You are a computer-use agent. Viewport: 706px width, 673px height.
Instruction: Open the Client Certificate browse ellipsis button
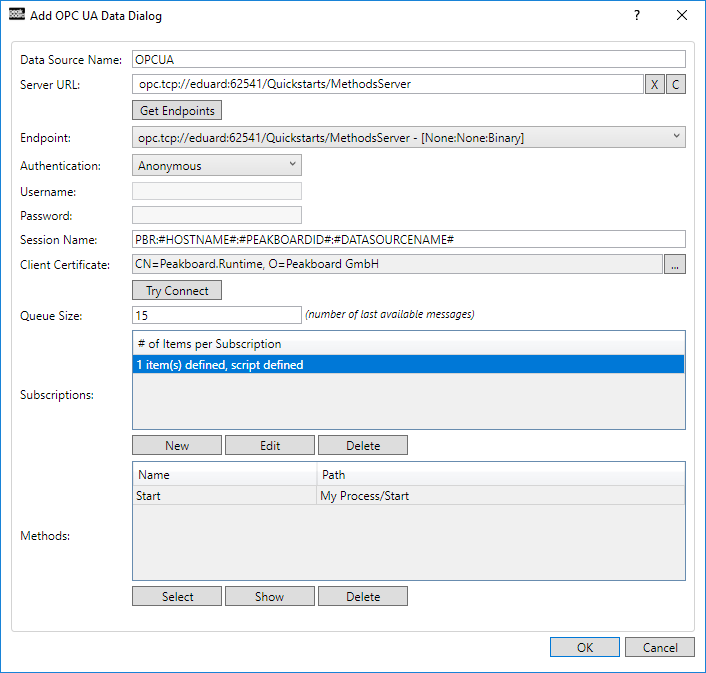click(x=676, y=264)
